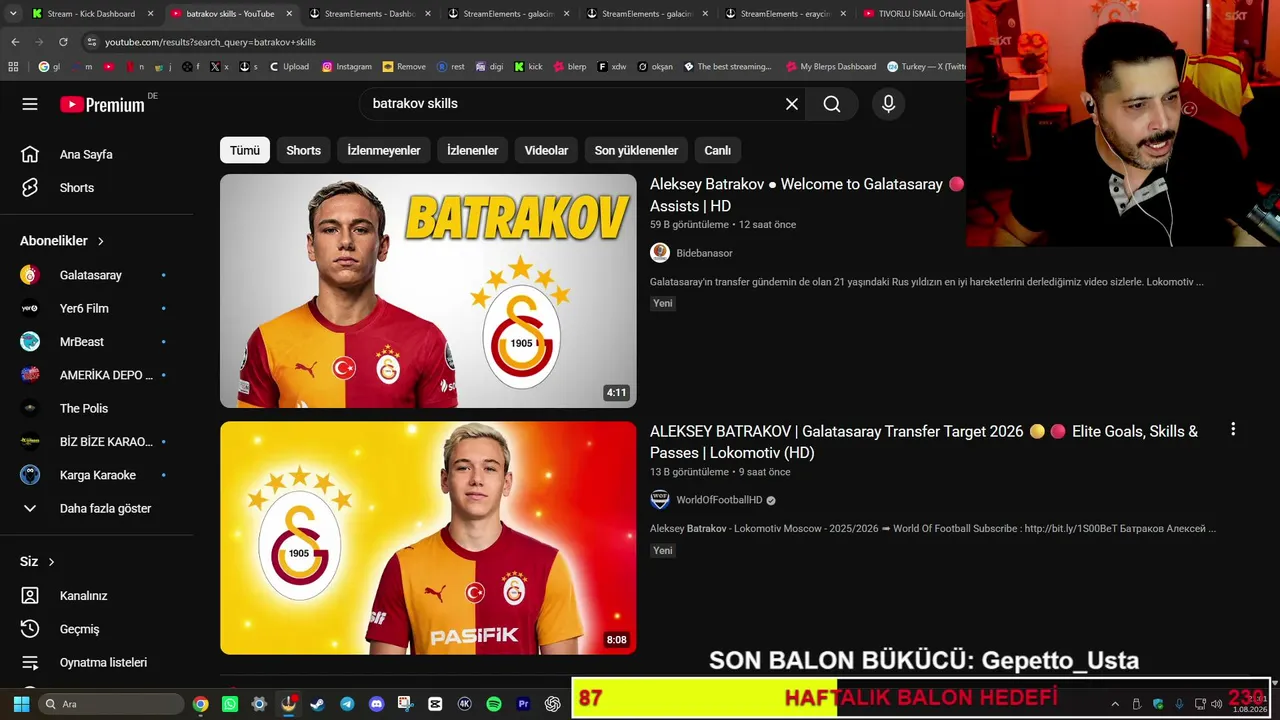The image size is (1280, 720).
Task: Open Karga Karaoke subscription channel
Action: (96, 475)
